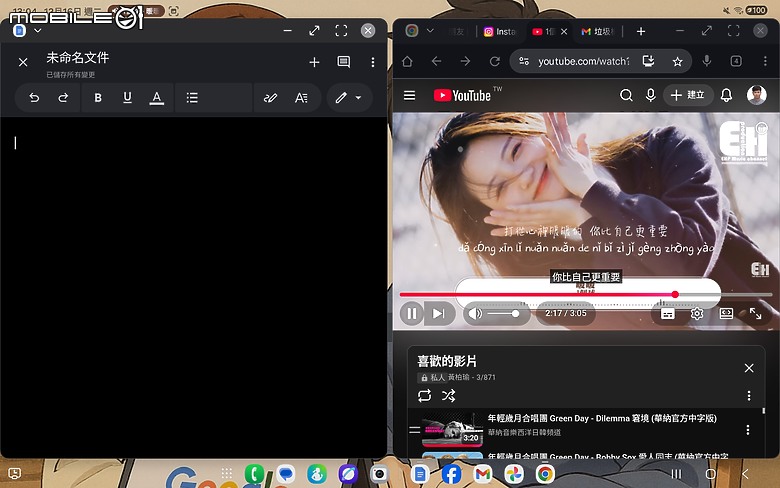Select the highlighter pen icon in Docs toolbar

coord(270,98)
